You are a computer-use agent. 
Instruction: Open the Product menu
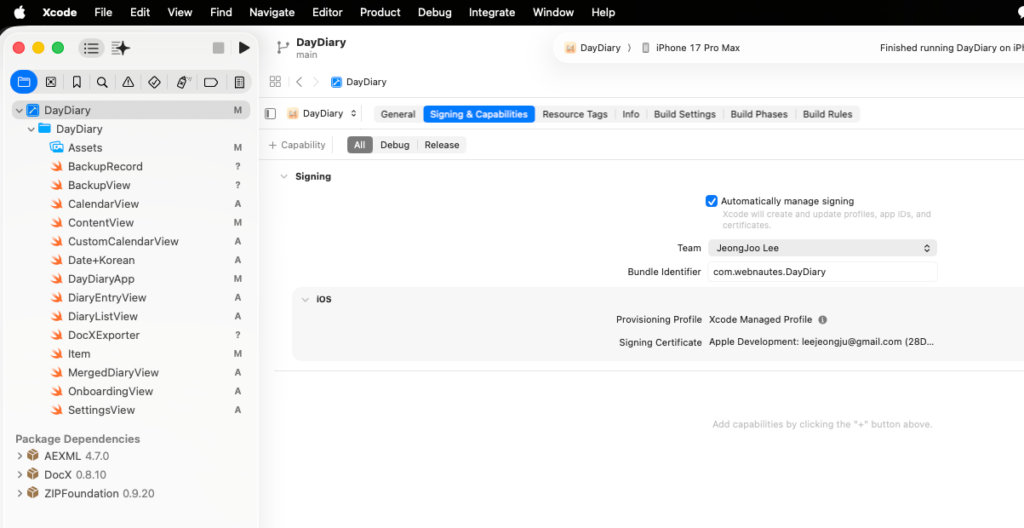click(380, 12)
